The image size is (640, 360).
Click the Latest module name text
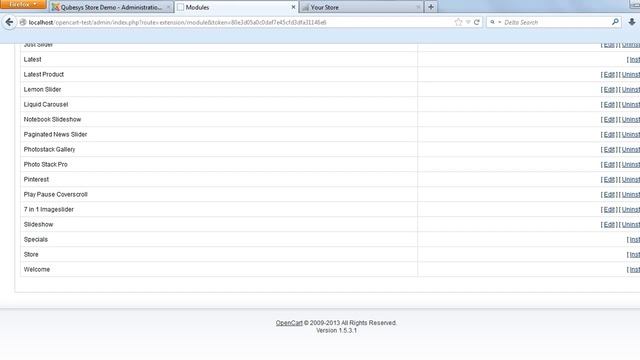[x=32, y=60]
